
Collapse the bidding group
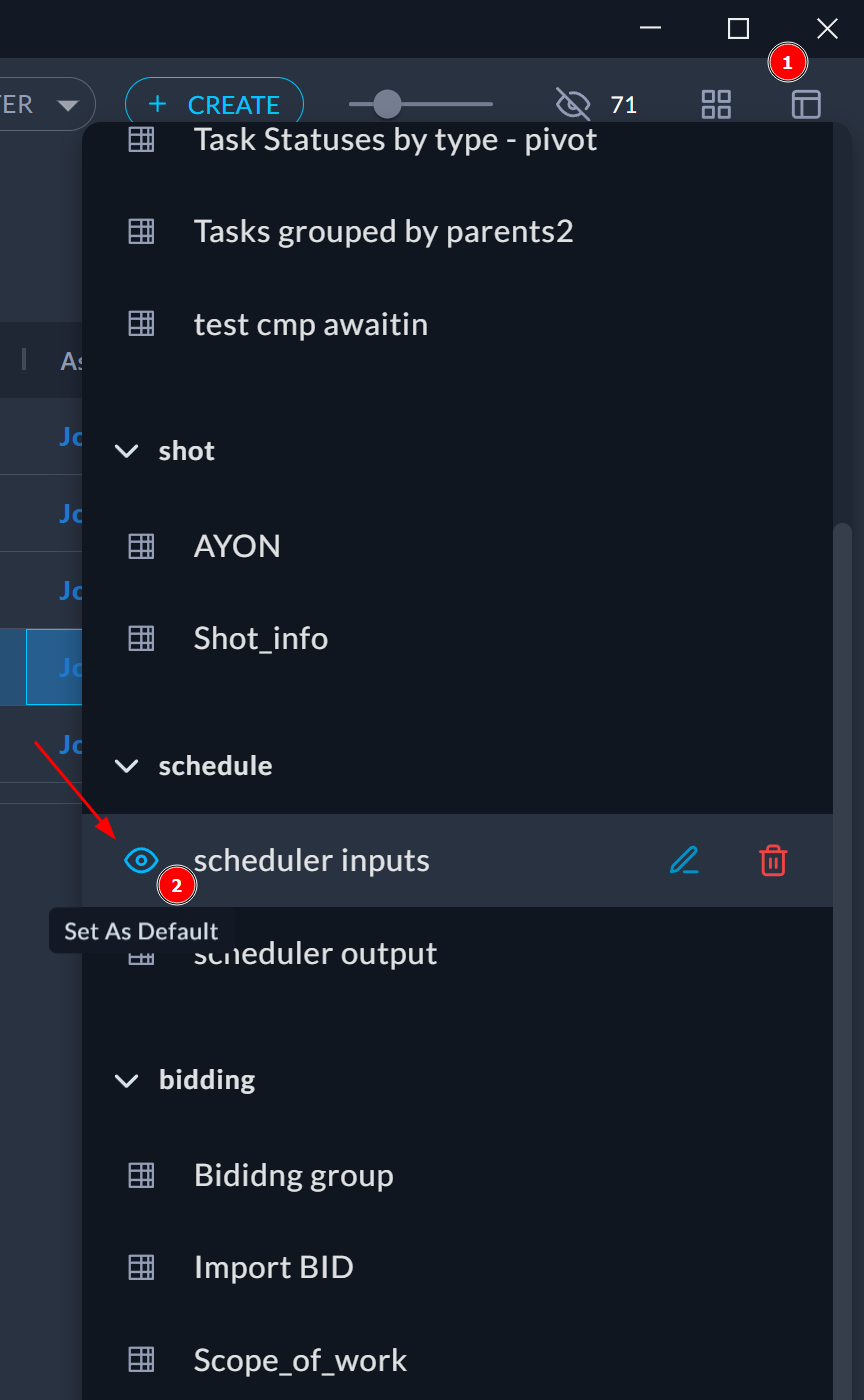[127, 1081]
